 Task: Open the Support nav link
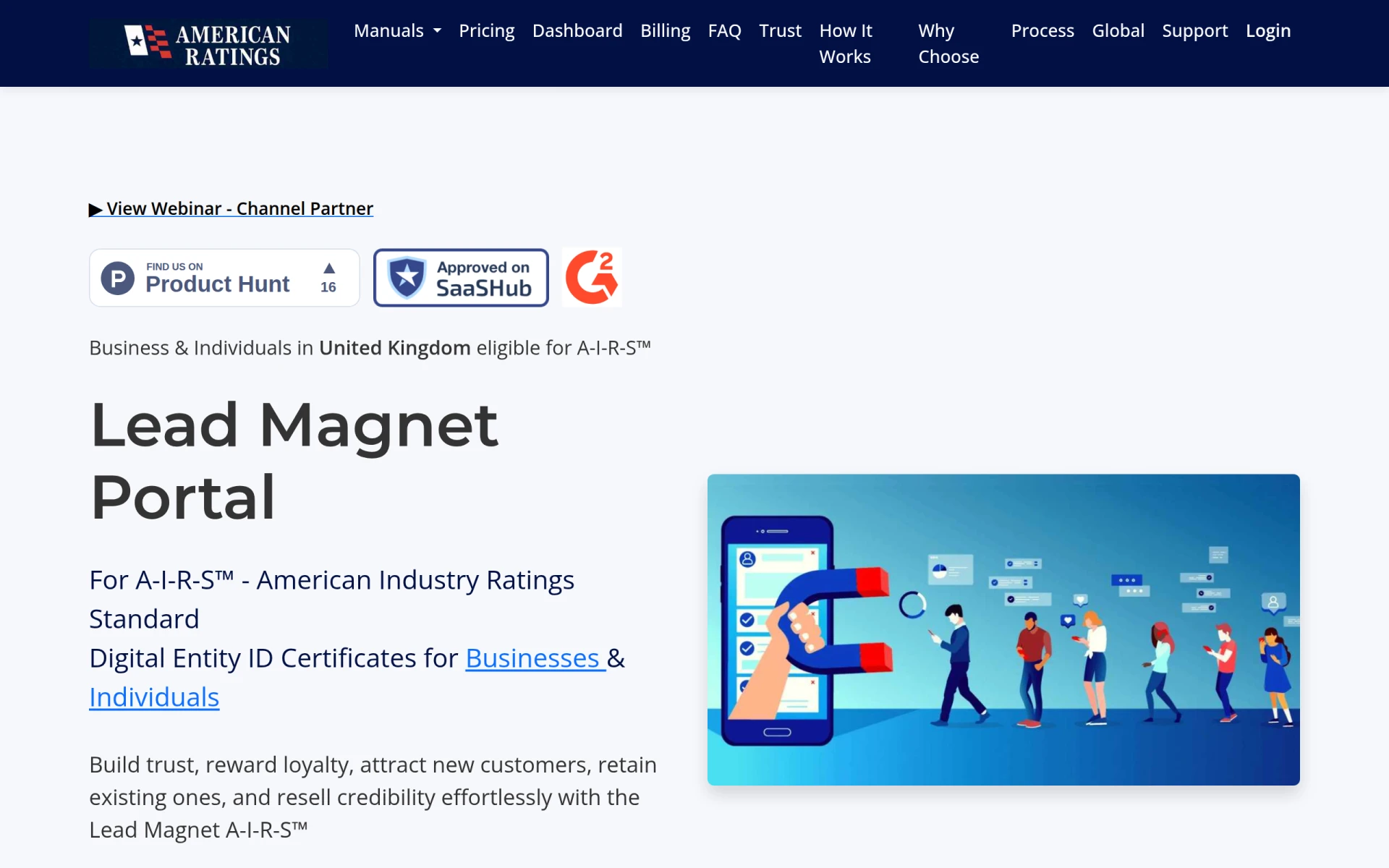pyautogui.click(x=1194, y=30)
